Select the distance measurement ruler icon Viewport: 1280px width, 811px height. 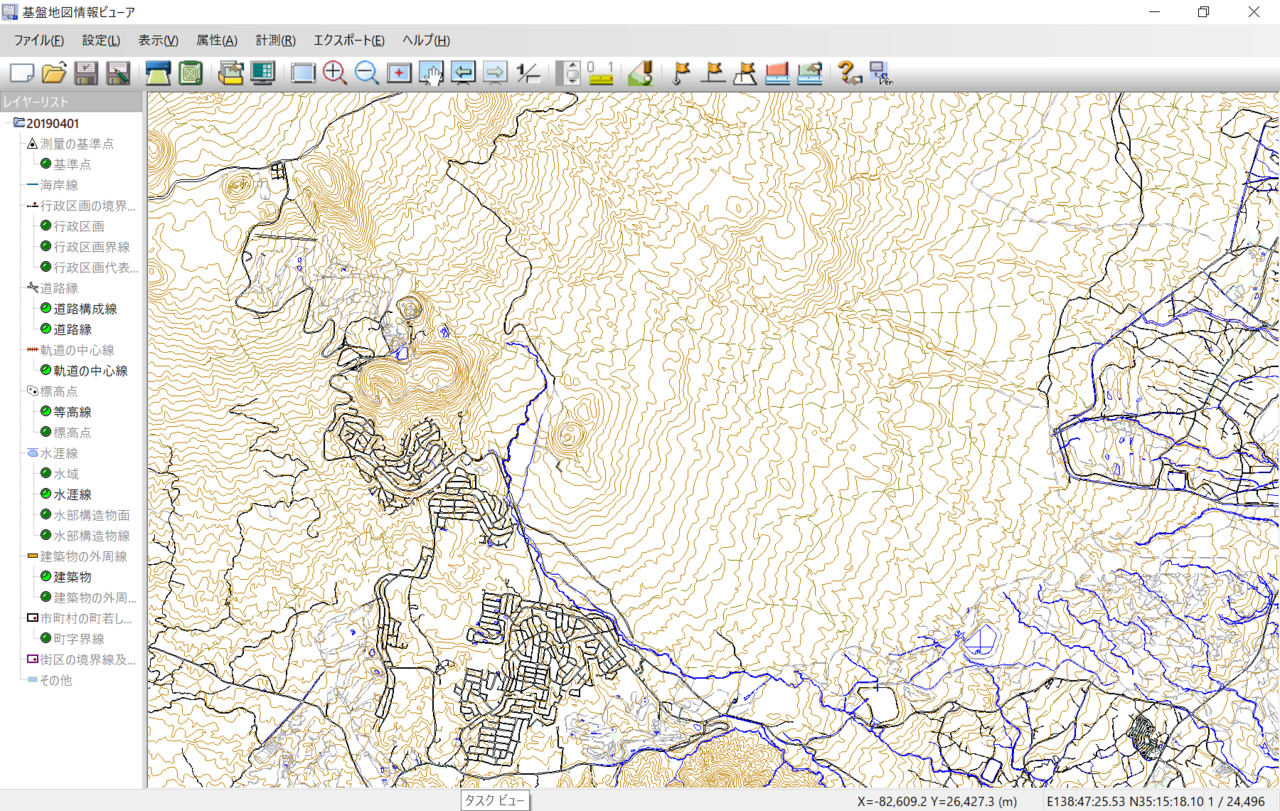click(601, 73)
